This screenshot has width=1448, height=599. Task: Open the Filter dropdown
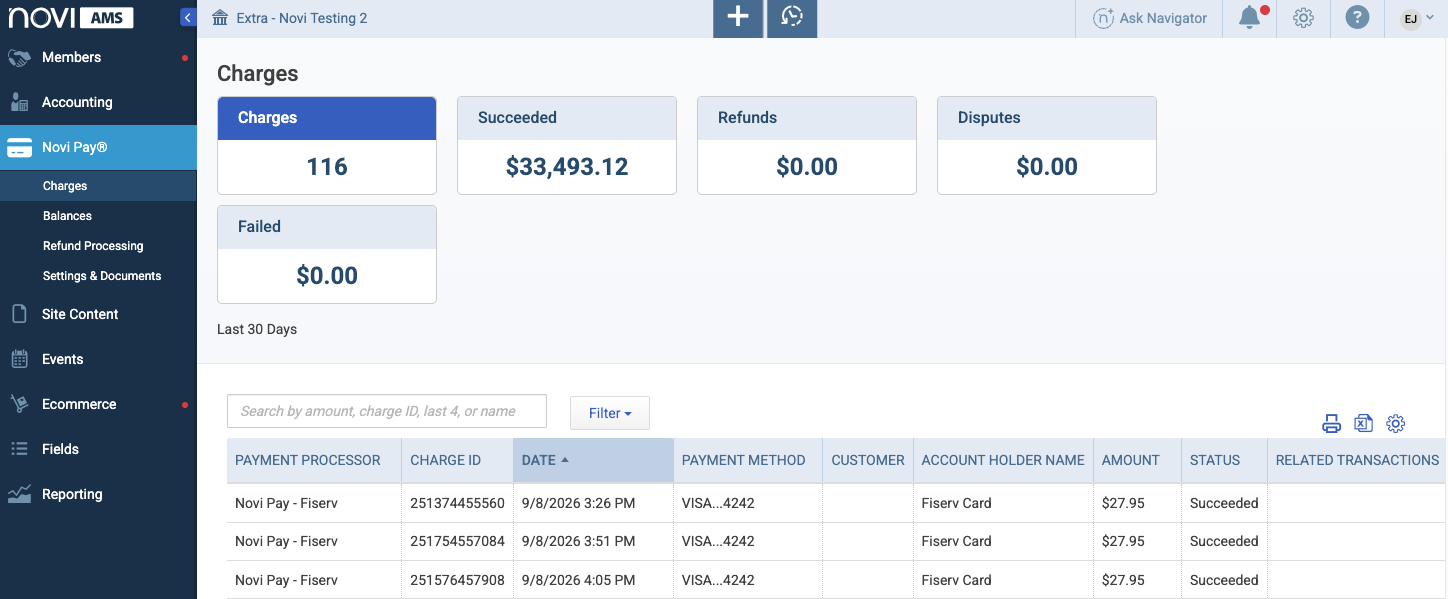(x=610, y=413)
